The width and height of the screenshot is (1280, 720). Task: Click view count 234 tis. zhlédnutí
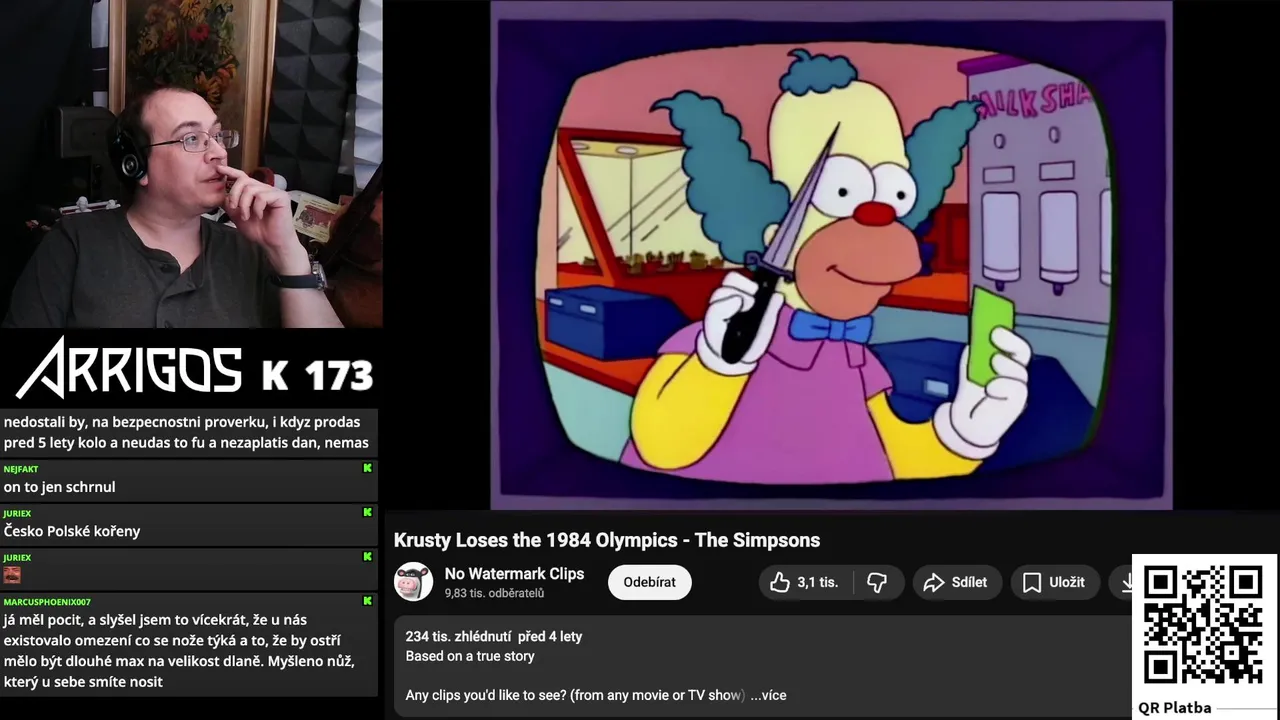coord(458,636)
